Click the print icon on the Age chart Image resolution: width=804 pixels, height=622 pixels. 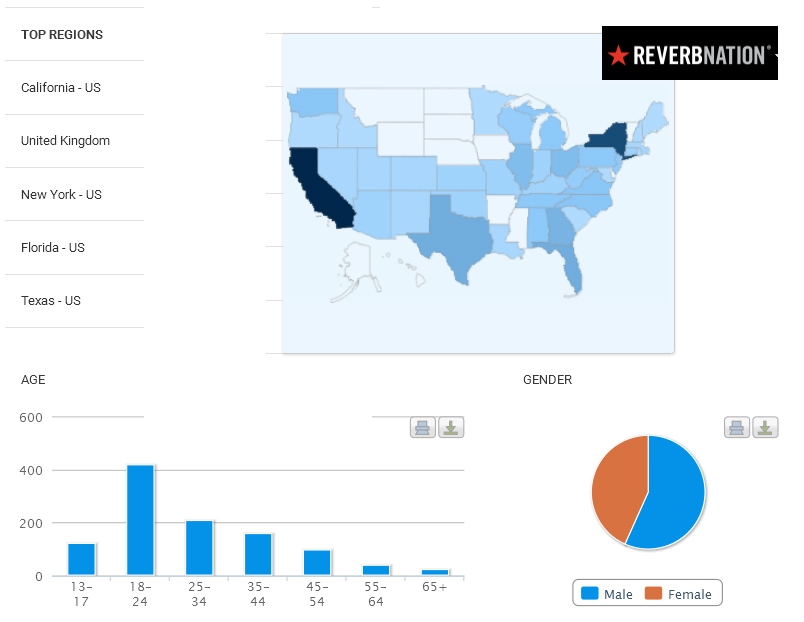(x=422, y=428)
